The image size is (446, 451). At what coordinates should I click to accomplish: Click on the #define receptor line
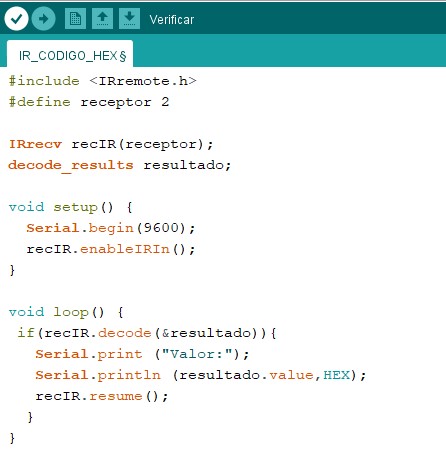pos(89,102)
